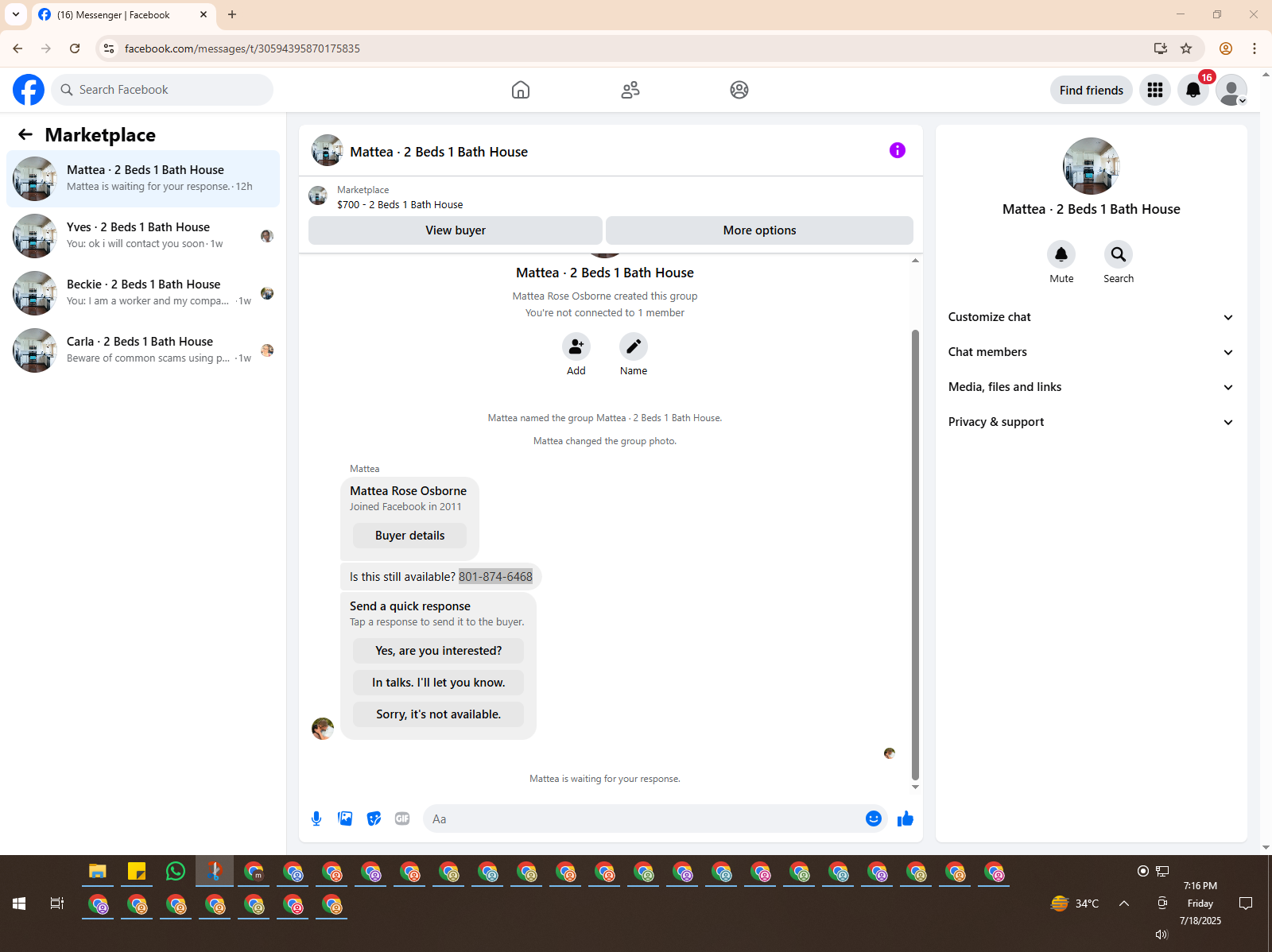Open the emoji picker in composer
Image resolution: width=1272 pixels, height=952 pixels.
click(874, 818)
